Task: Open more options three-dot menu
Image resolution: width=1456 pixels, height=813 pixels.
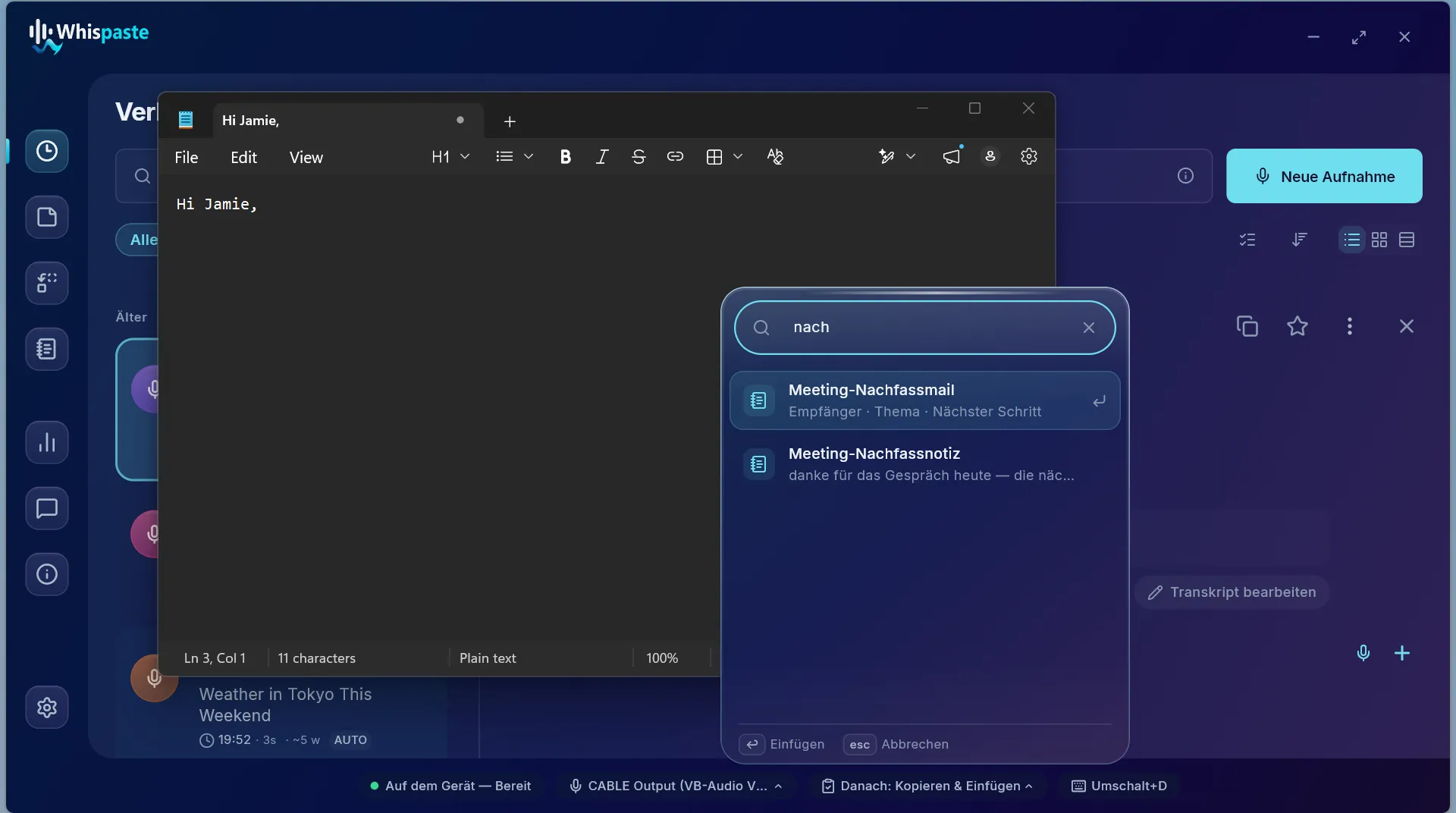Action: pyautogui.click(x=1349, y=326)
